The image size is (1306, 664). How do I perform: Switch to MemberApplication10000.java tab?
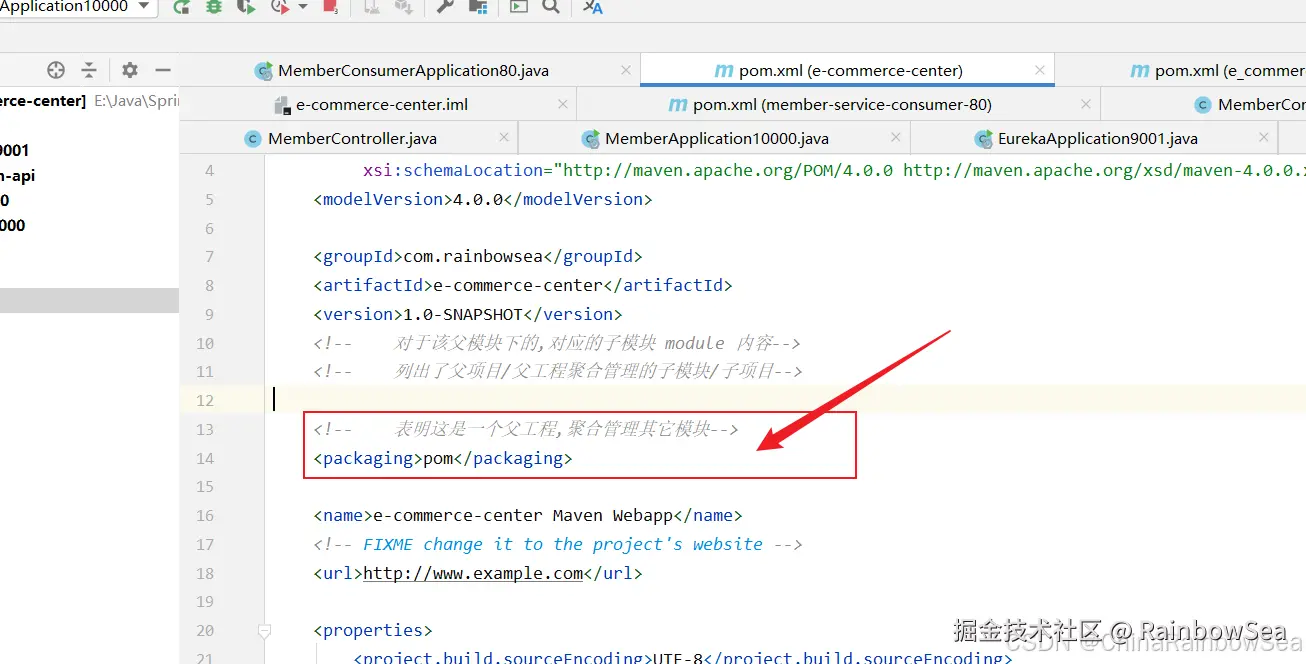pos(717,139)
